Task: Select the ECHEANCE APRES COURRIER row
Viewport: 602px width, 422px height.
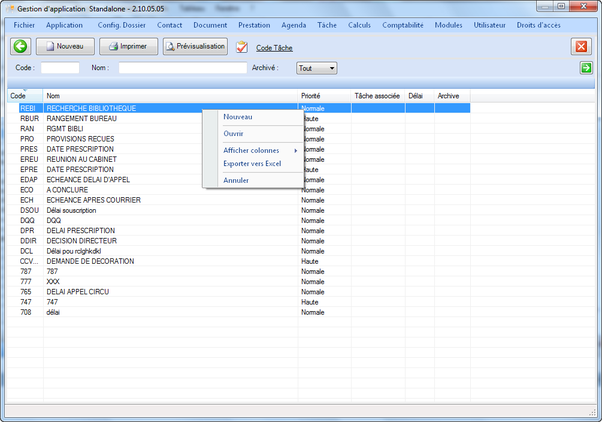Action: click(x=90, y=200)
